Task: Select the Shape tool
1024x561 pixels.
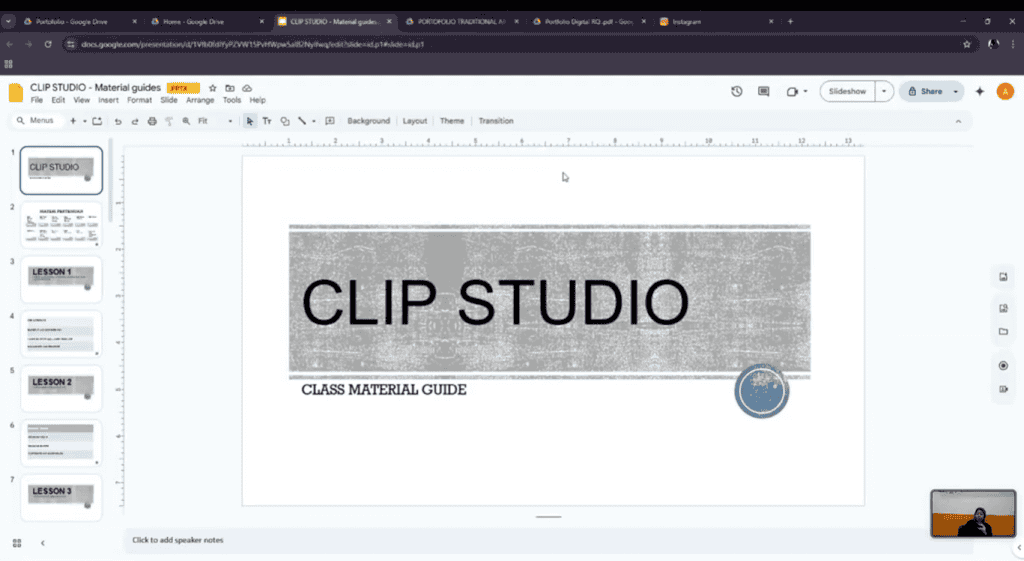Action: (x=285, y=121)
